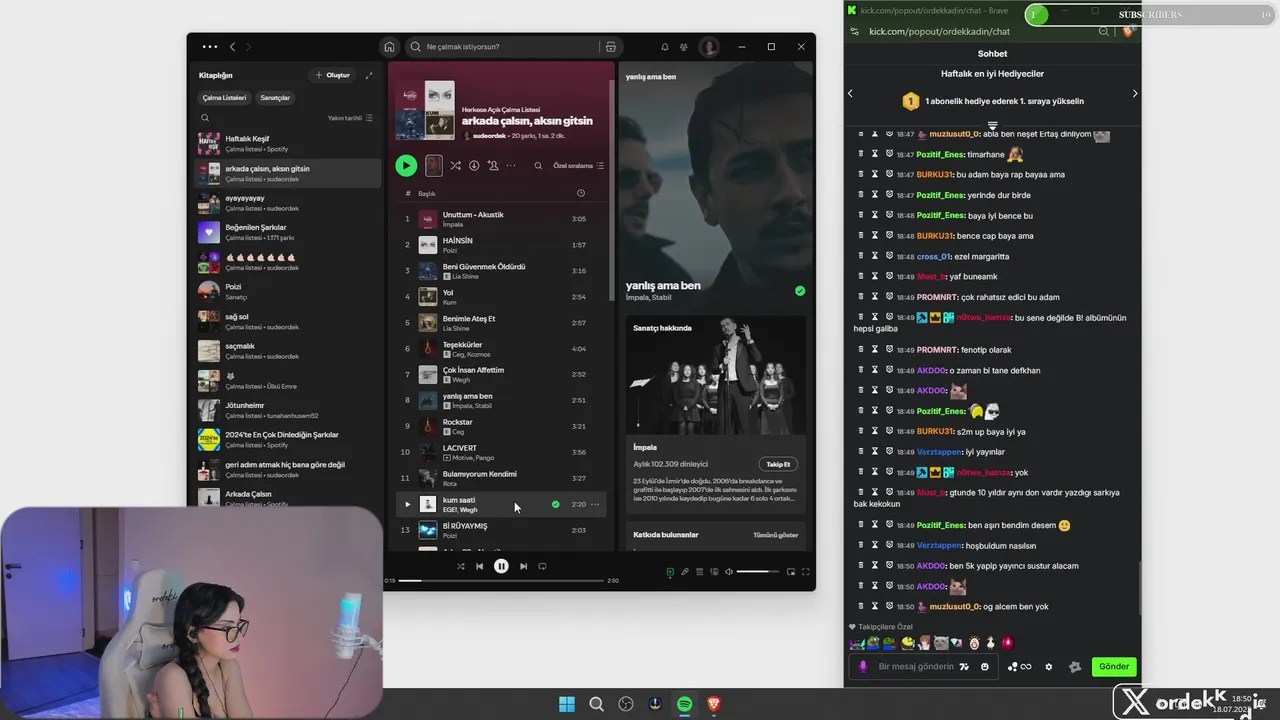Open the playlist's more options ellipsis

(511, 166)
